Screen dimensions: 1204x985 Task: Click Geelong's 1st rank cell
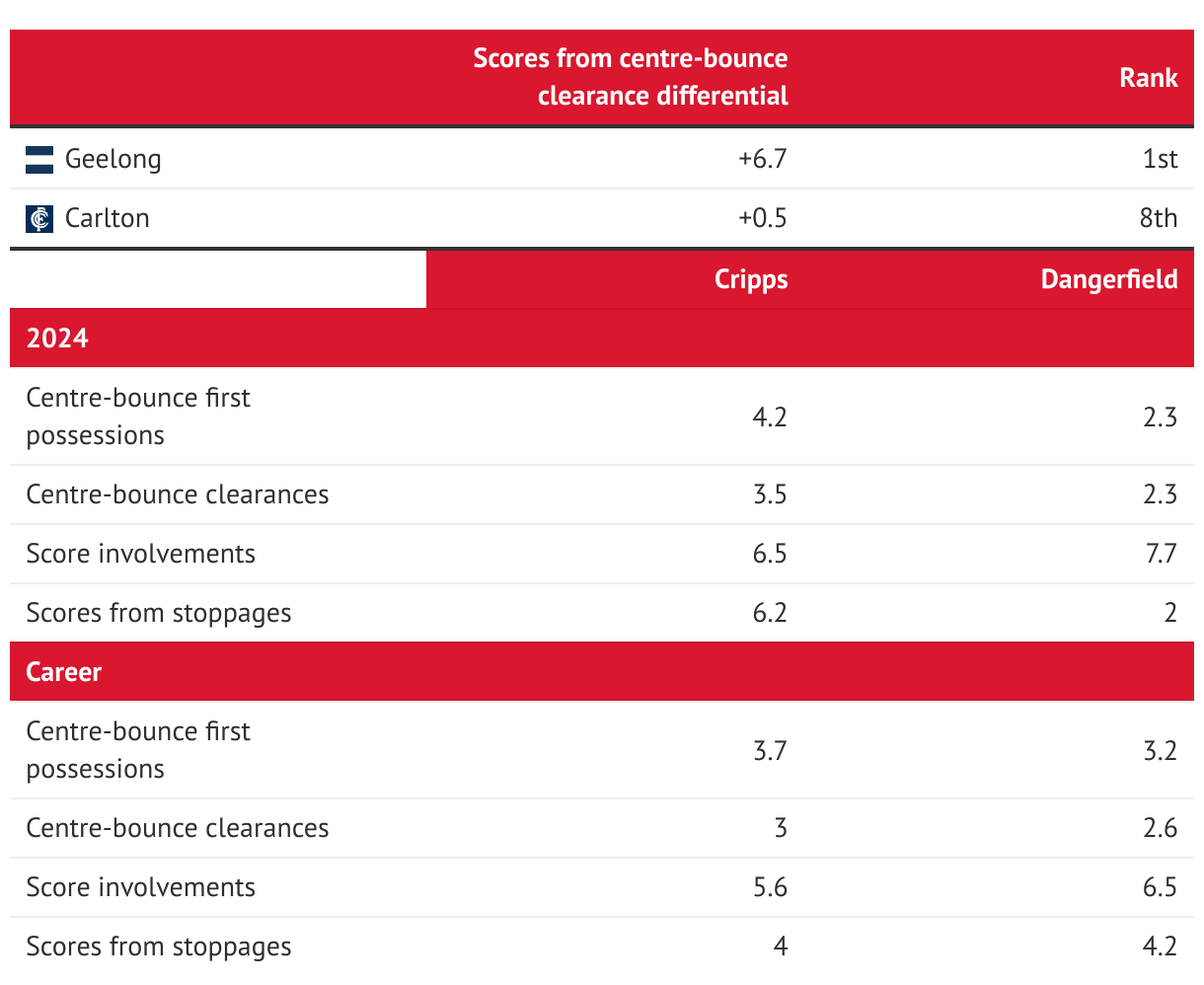[1160, 159]
